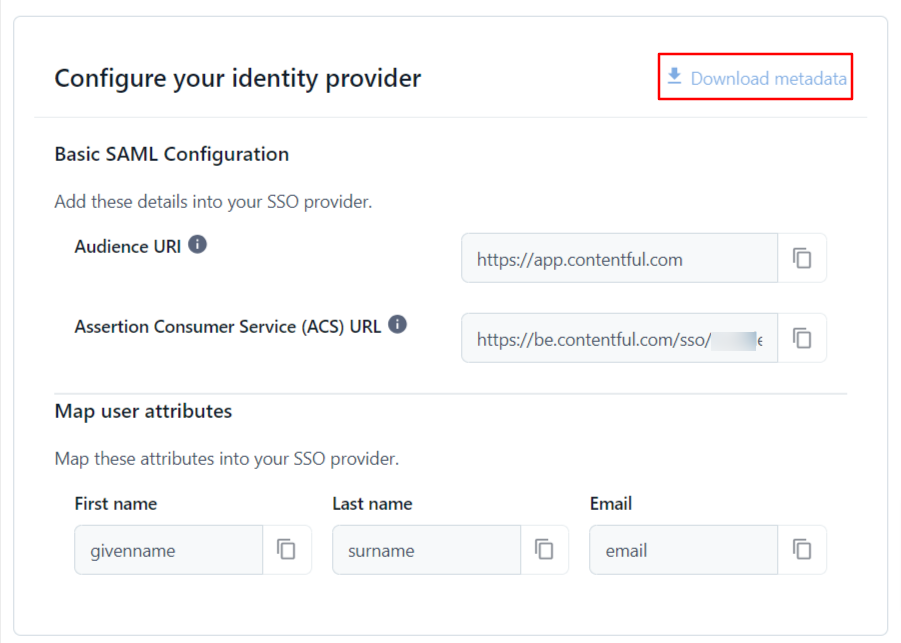Copy the ACS URL value

802,339
